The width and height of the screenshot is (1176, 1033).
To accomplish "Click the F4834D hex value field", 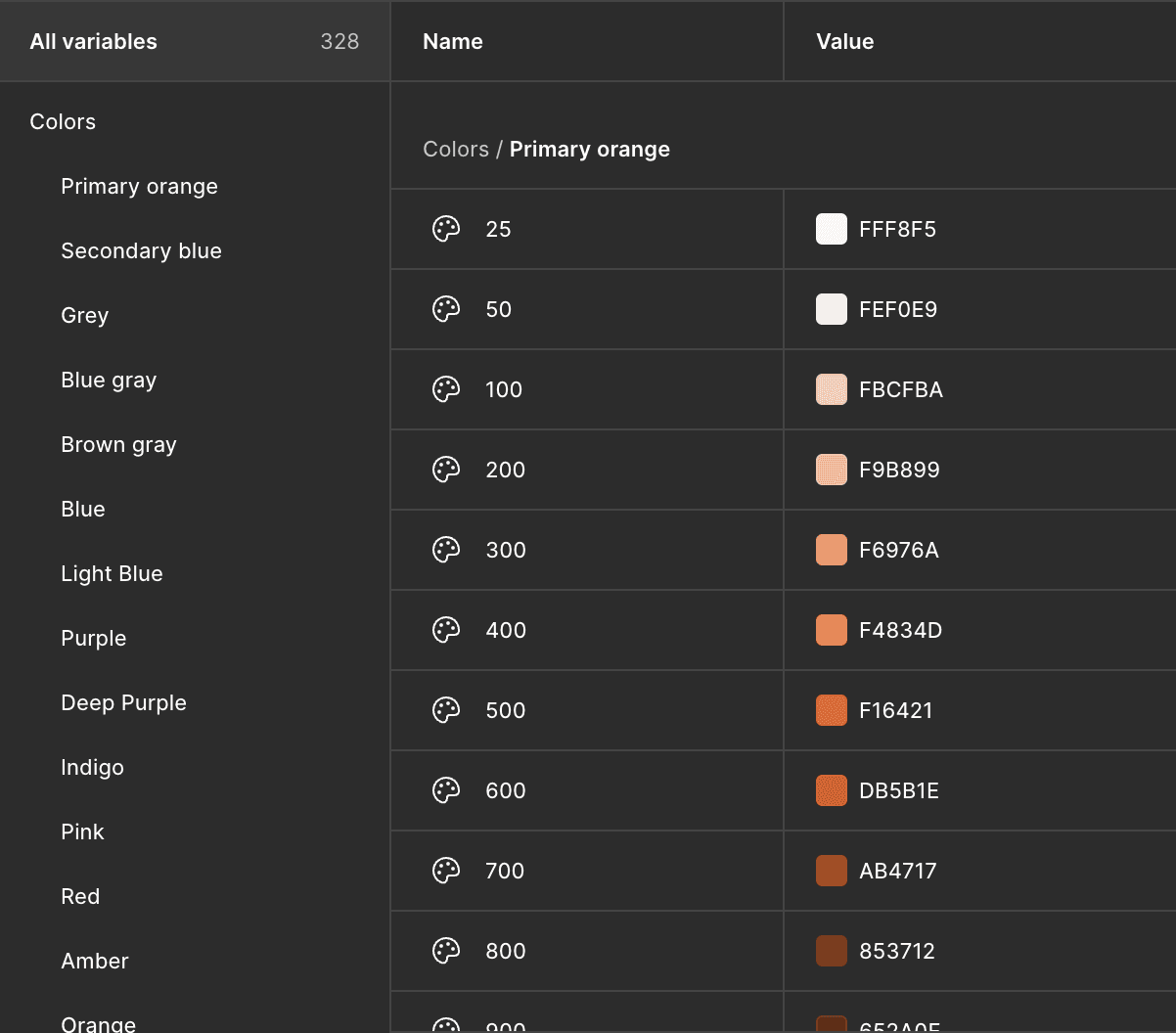I will tap(900, 630).
